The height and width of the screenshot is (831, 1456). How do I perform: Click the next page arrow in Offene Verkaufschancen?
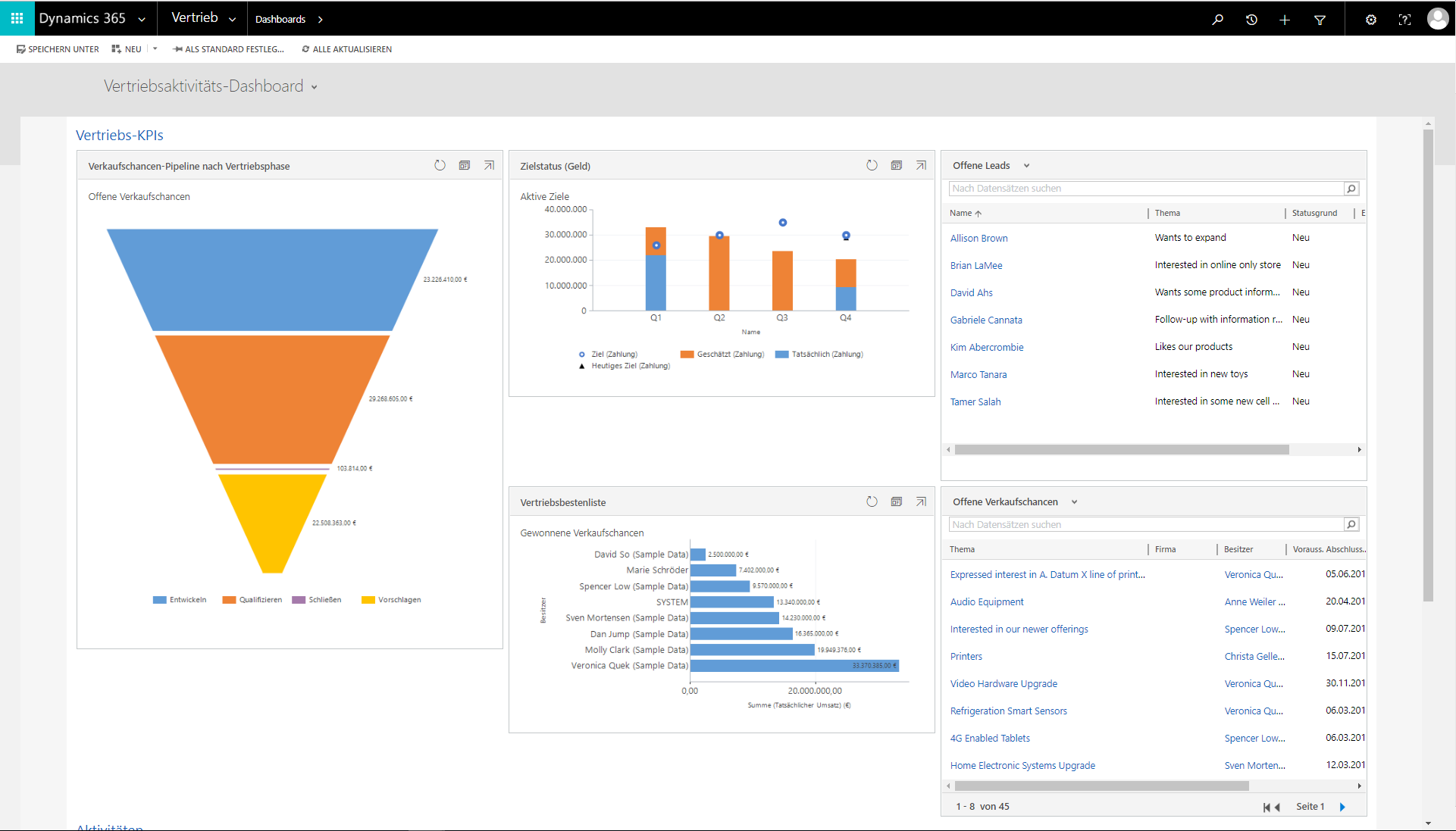tap(1350, 806)
